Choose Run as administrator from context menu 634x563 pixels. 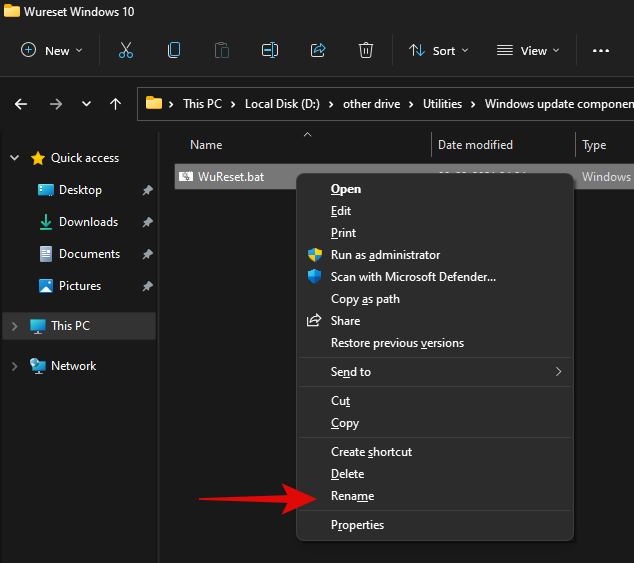tap(385, 255)
